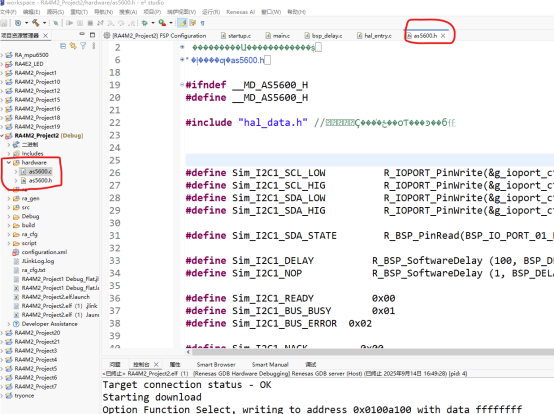Switch to 属性 properties bottom tab

[x=175, y=365]
